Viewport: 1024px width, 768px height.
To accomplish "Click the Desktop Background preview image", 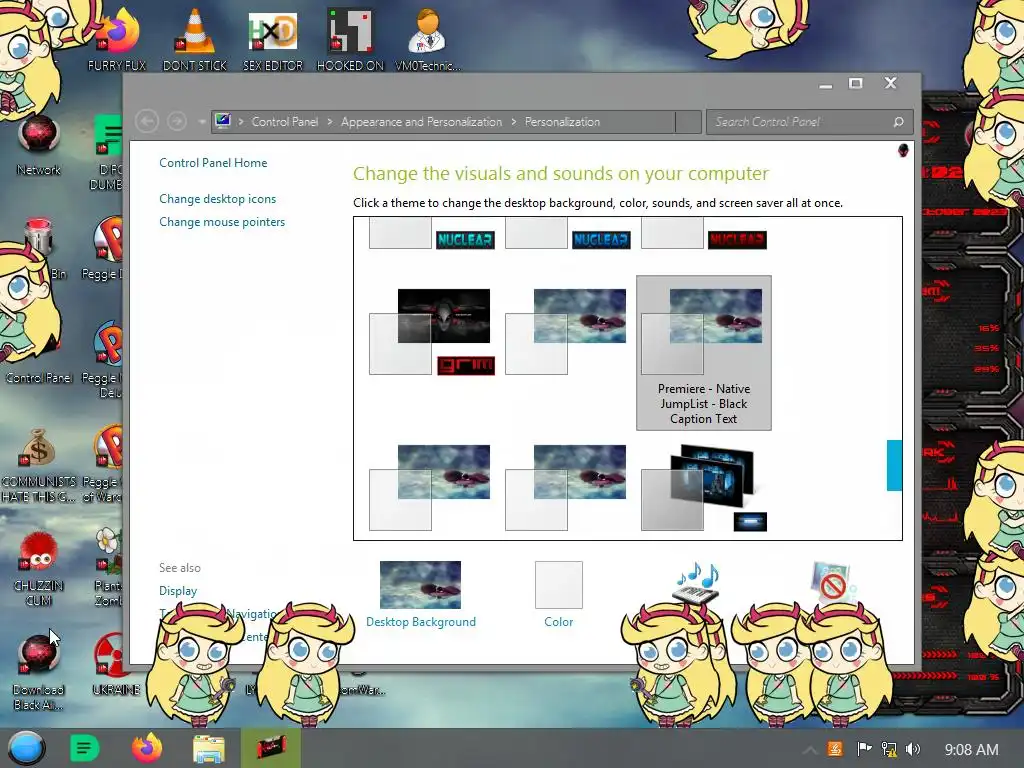I will click(x=420, y=584).
